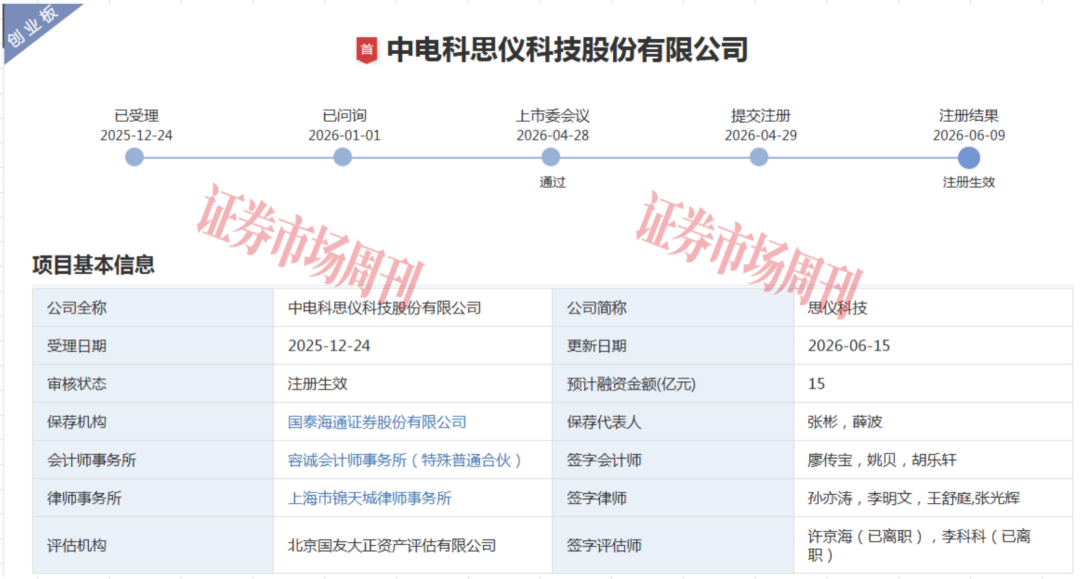Click the 签字评估师 label cell
Viewport: 1080px width, 579px height.
point(673,545)
